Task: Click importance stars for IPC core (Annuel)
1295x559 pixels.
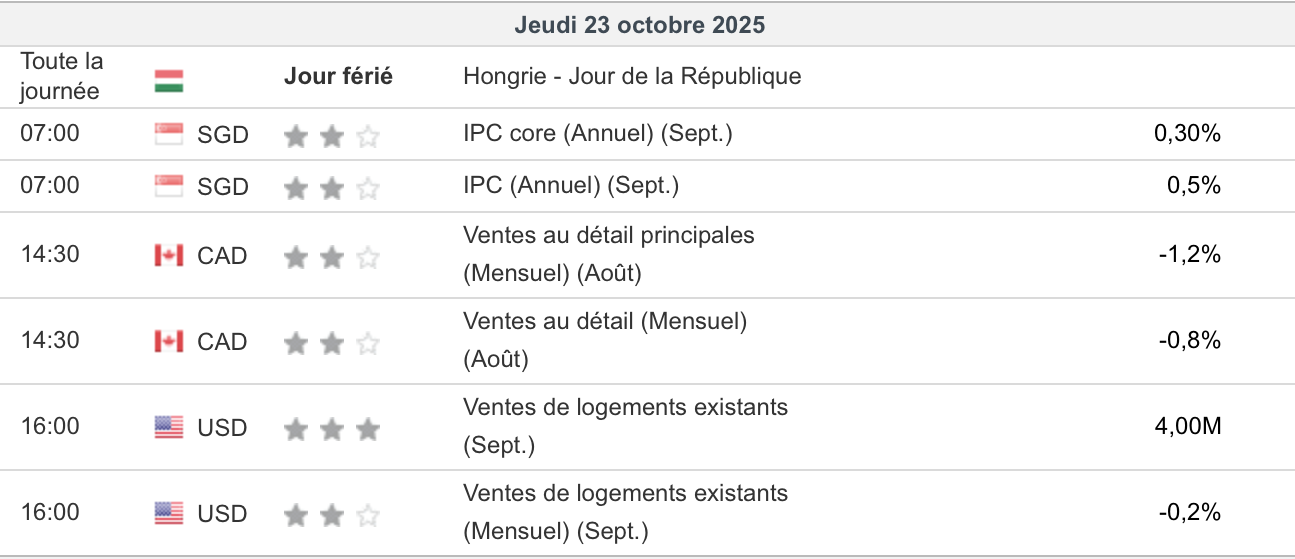Action: click(332, 135)
